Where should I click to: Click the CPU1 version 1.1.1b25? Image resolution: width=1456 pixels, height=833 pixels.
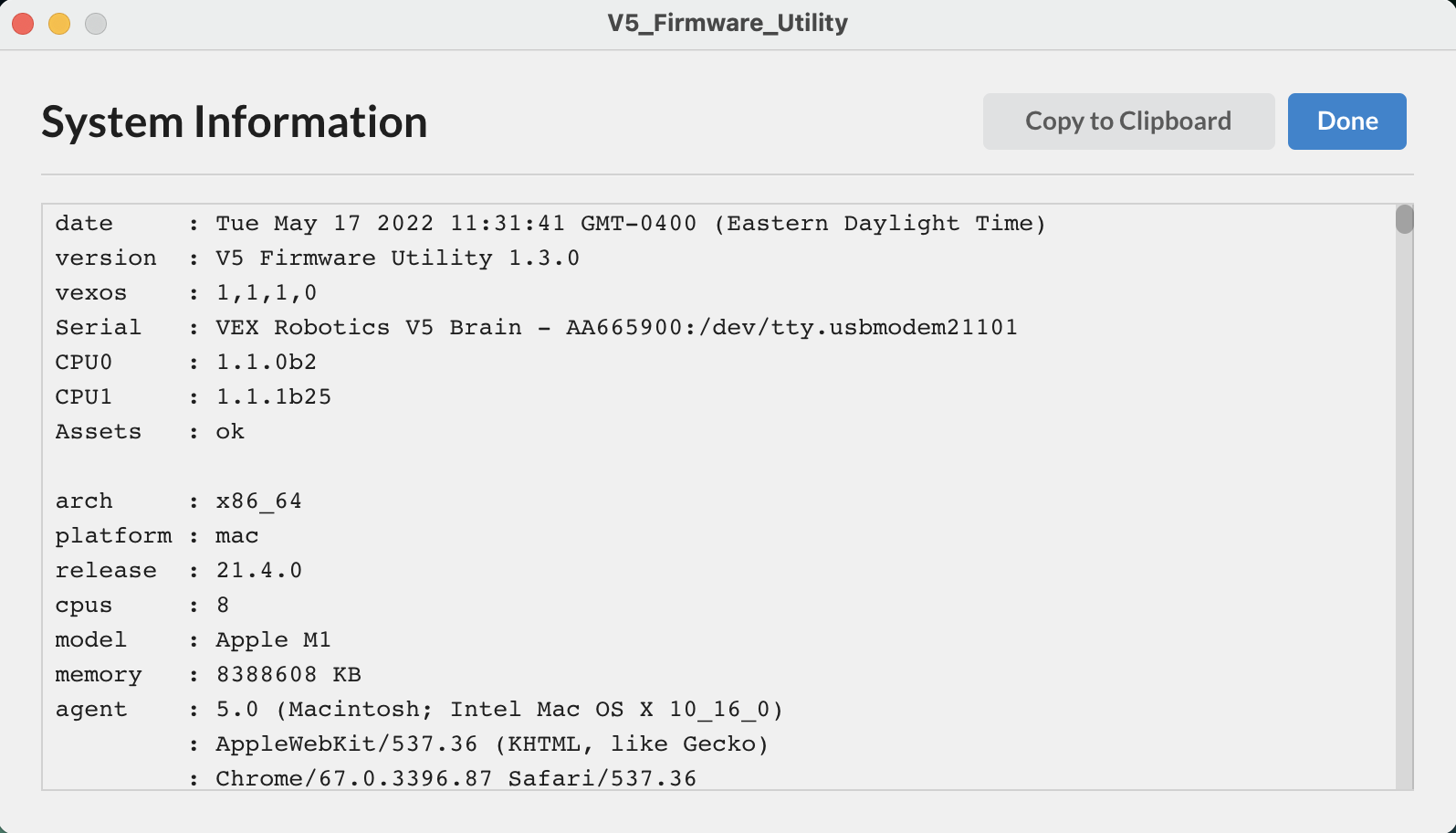272,396
